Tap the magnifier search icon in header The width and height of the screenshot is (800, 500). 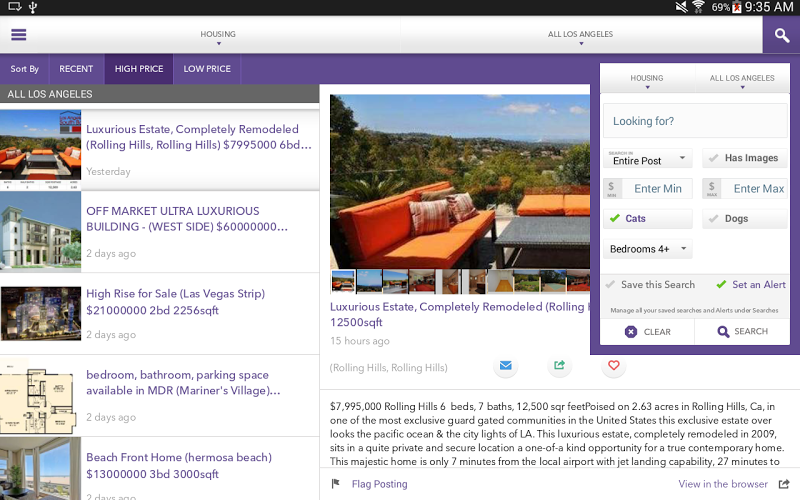(781, 35)
